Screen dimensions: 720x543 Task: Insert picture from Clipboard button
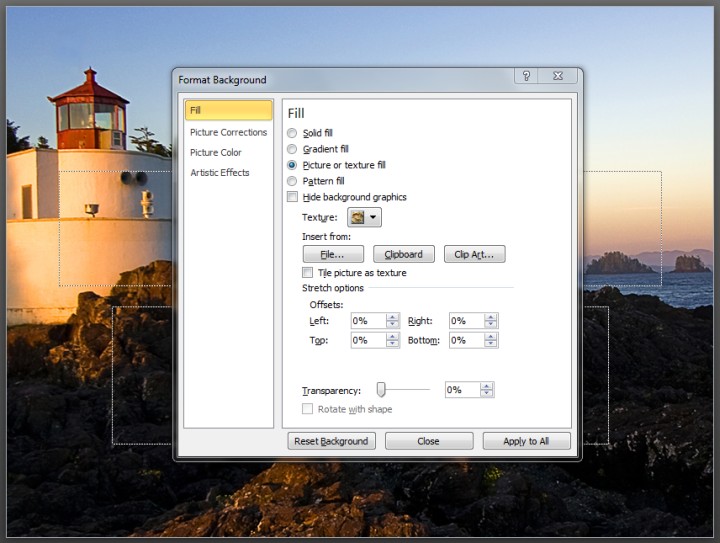click(x=404, y=255)
